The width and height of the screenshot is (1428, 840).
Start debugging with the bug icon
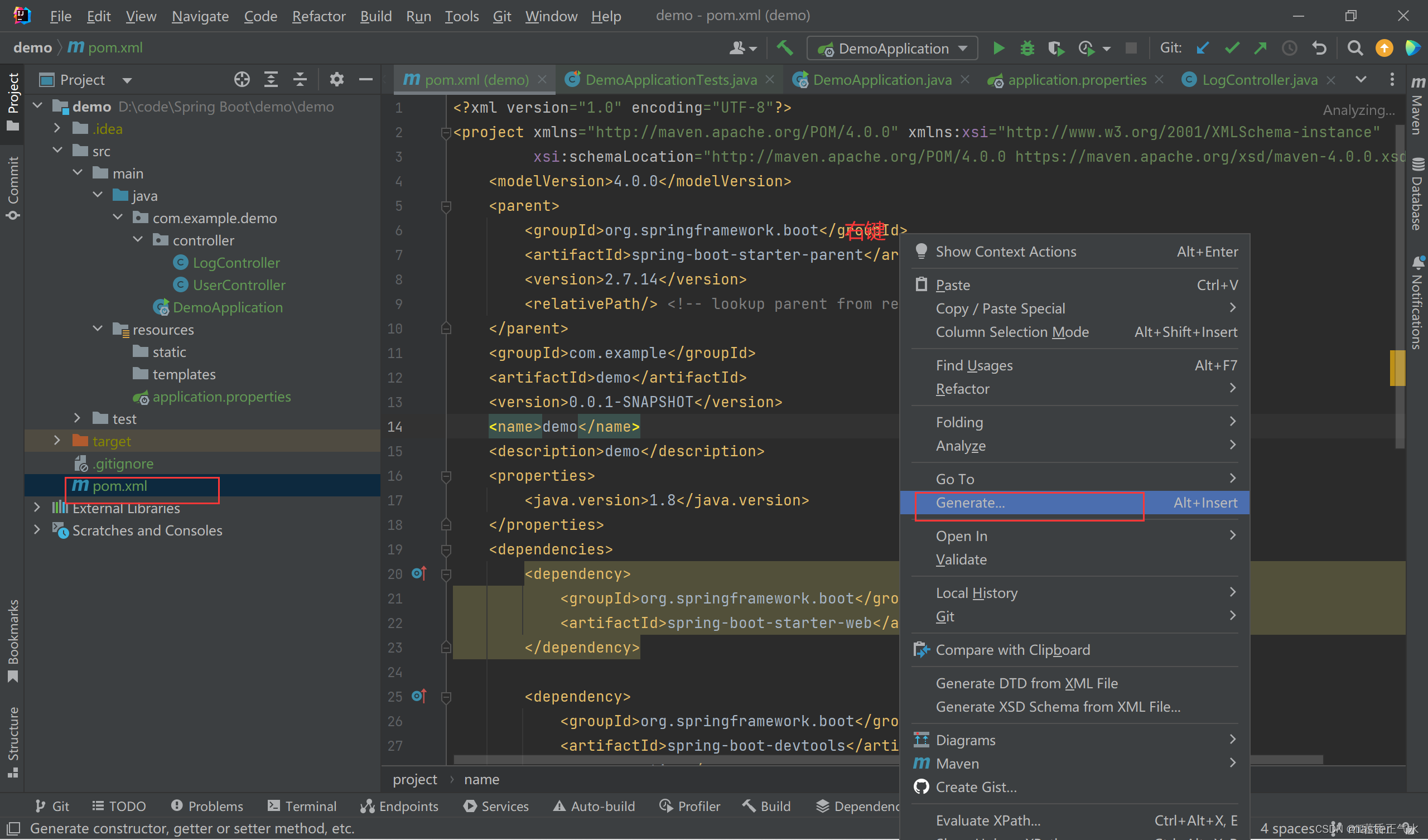pos(1027,48)
